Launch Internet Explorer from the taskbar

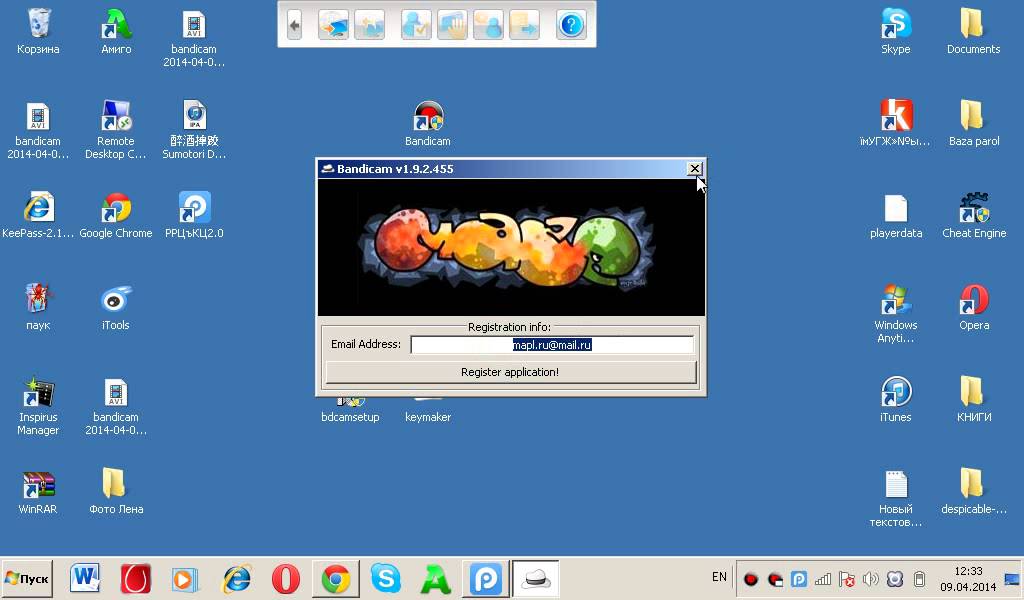236,578
